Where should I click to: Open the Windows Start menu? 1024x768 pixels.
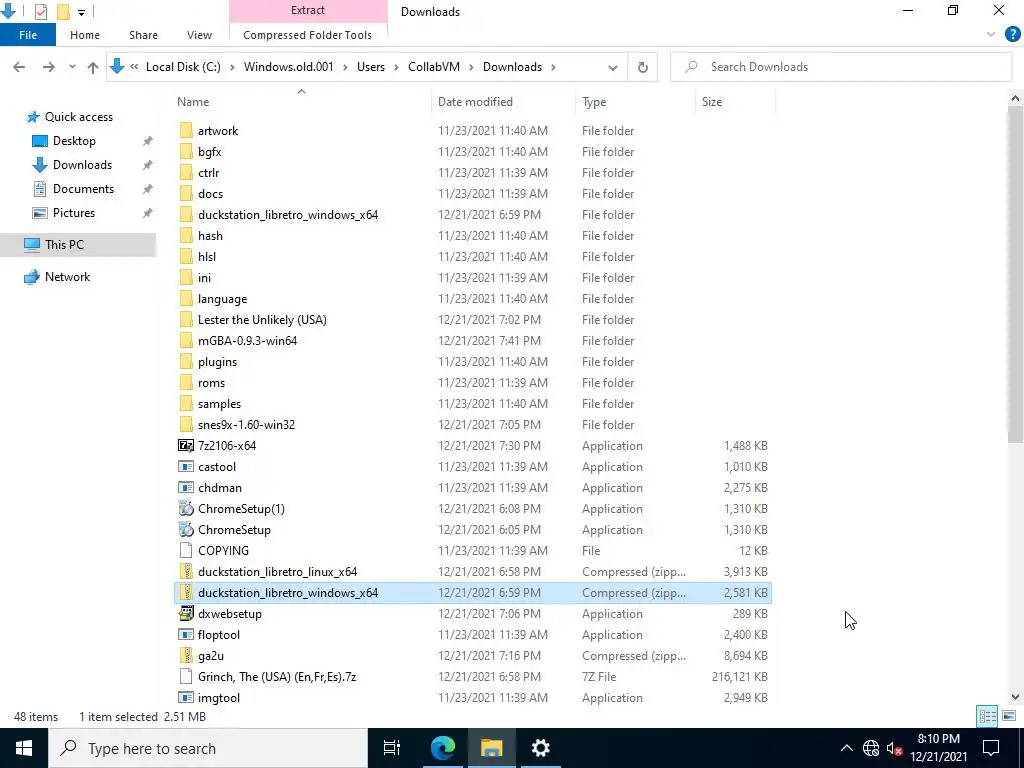tap(24, 748)
